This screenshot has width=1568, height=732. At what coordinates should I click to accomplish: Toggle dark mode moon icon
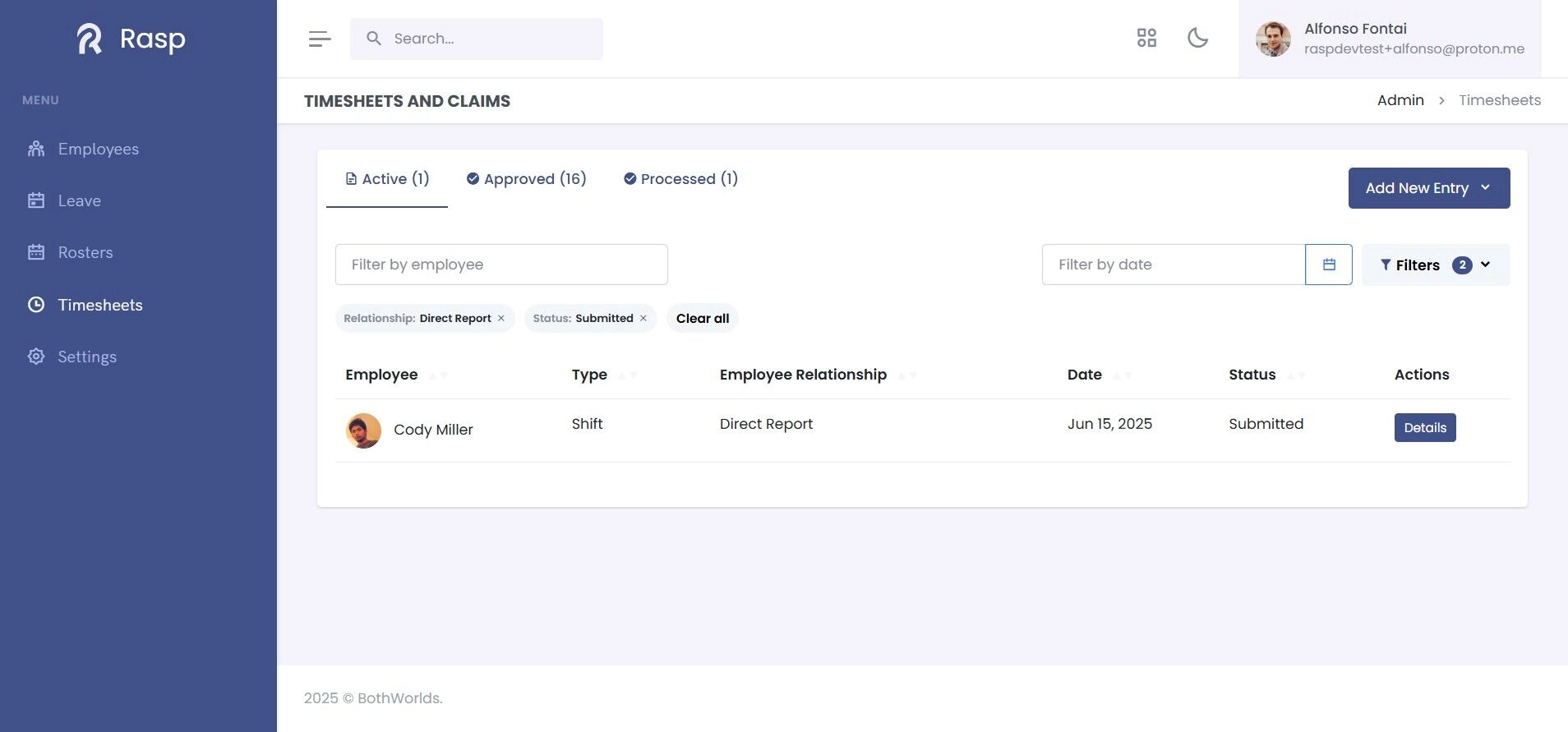(1197, 38)
